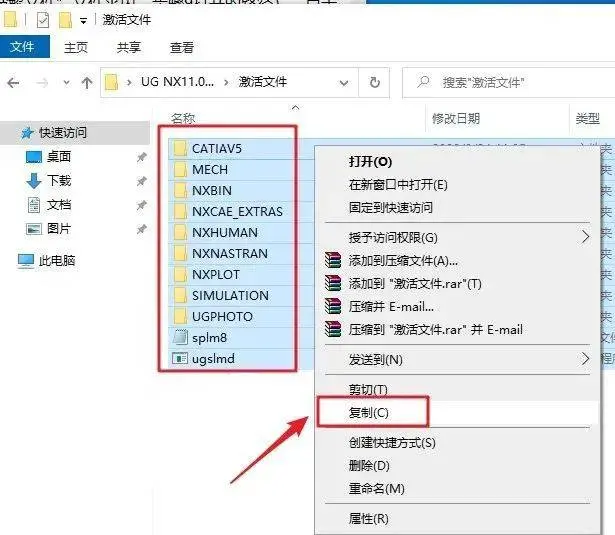This screenshot has height=535, width=615.
Task: Open the 文件 ribbon tab
Action: [24, 47]
